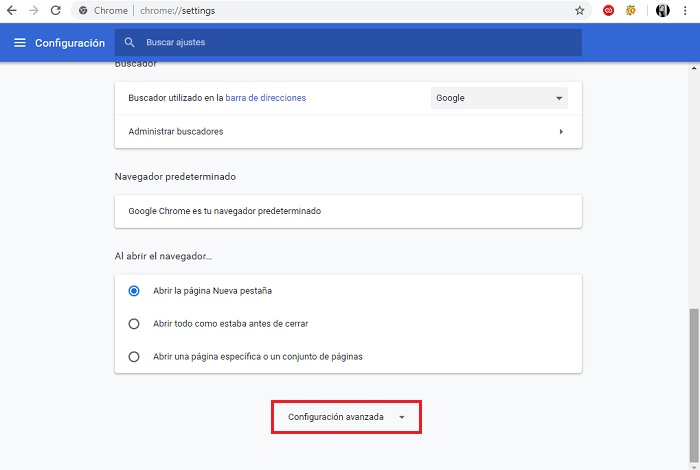Click the browser back arrow
The height and width of the screenshot is (470, 700).
click(11, 10)
